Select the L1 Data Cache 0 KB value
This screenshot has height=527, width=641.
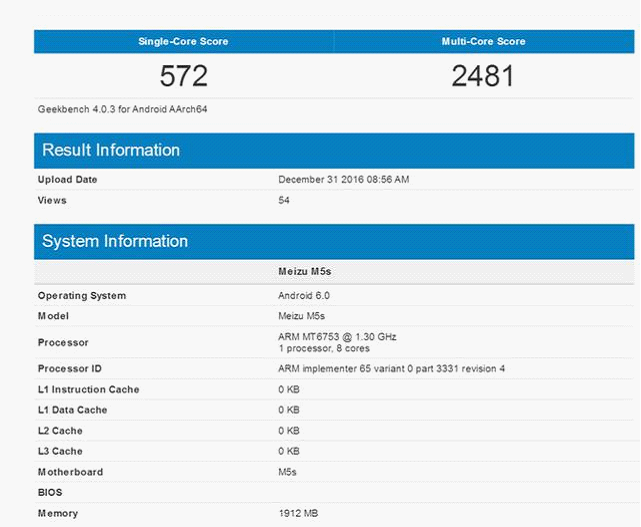point(289,410)
